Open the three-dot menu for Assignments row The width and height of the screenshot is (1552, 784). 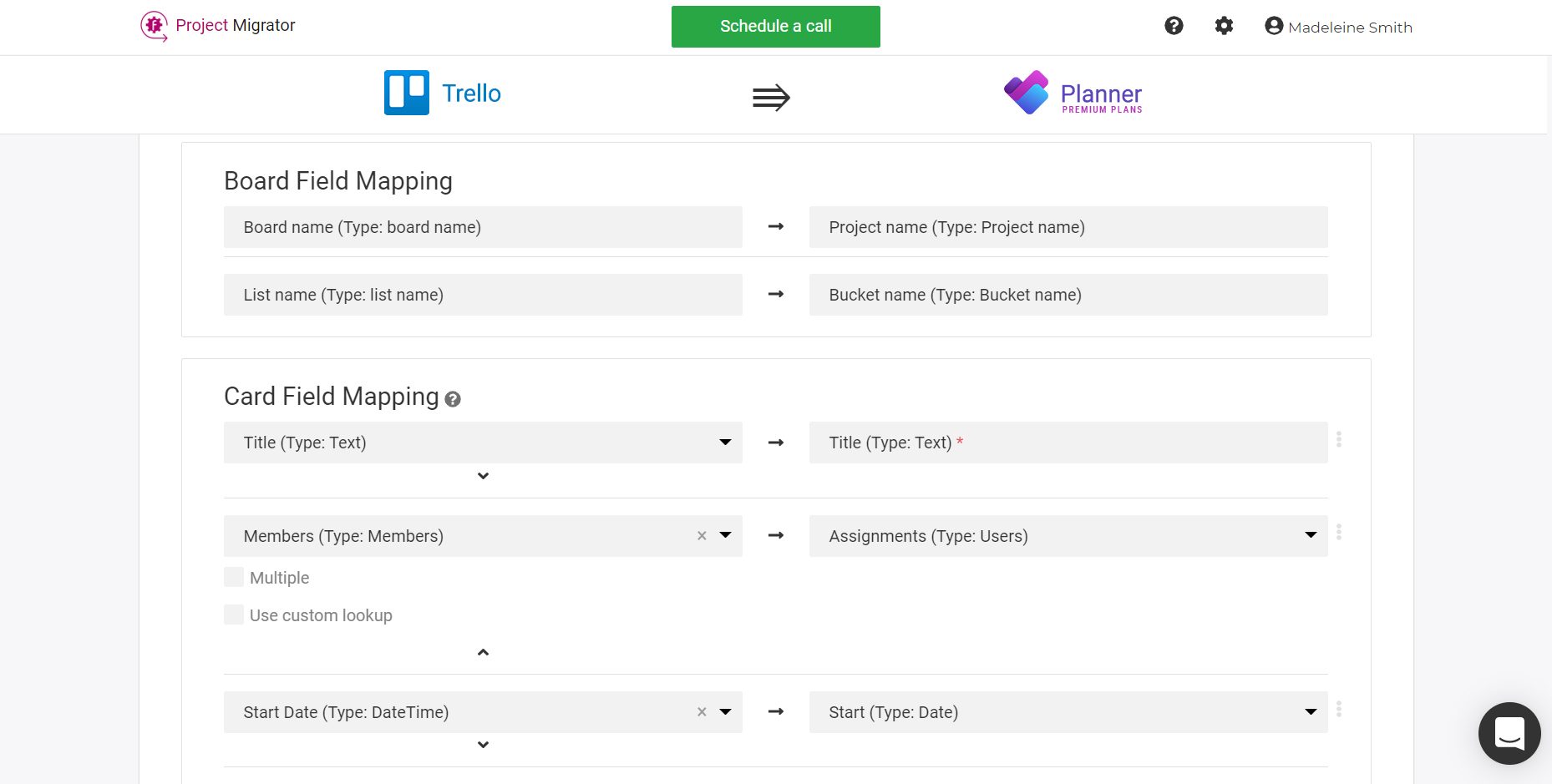(x=1339, y=532)
